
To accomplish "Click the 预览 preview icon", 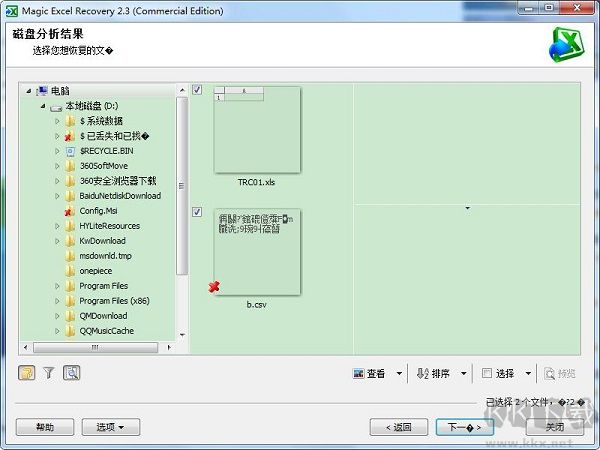I will click(549, 373).
